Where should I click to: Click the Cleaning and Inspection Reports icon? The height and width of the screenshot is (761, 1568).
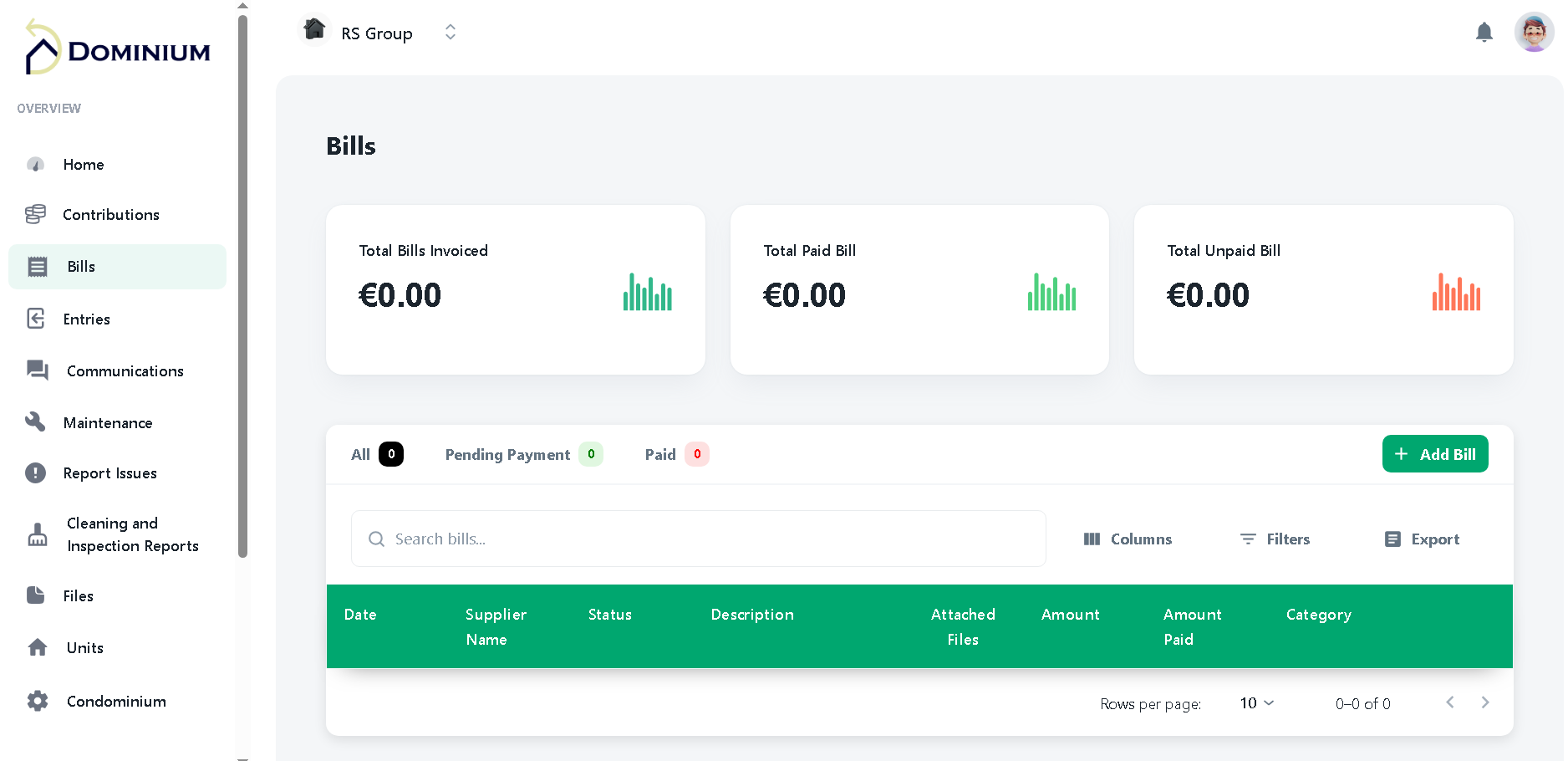(x=37, y=534)
